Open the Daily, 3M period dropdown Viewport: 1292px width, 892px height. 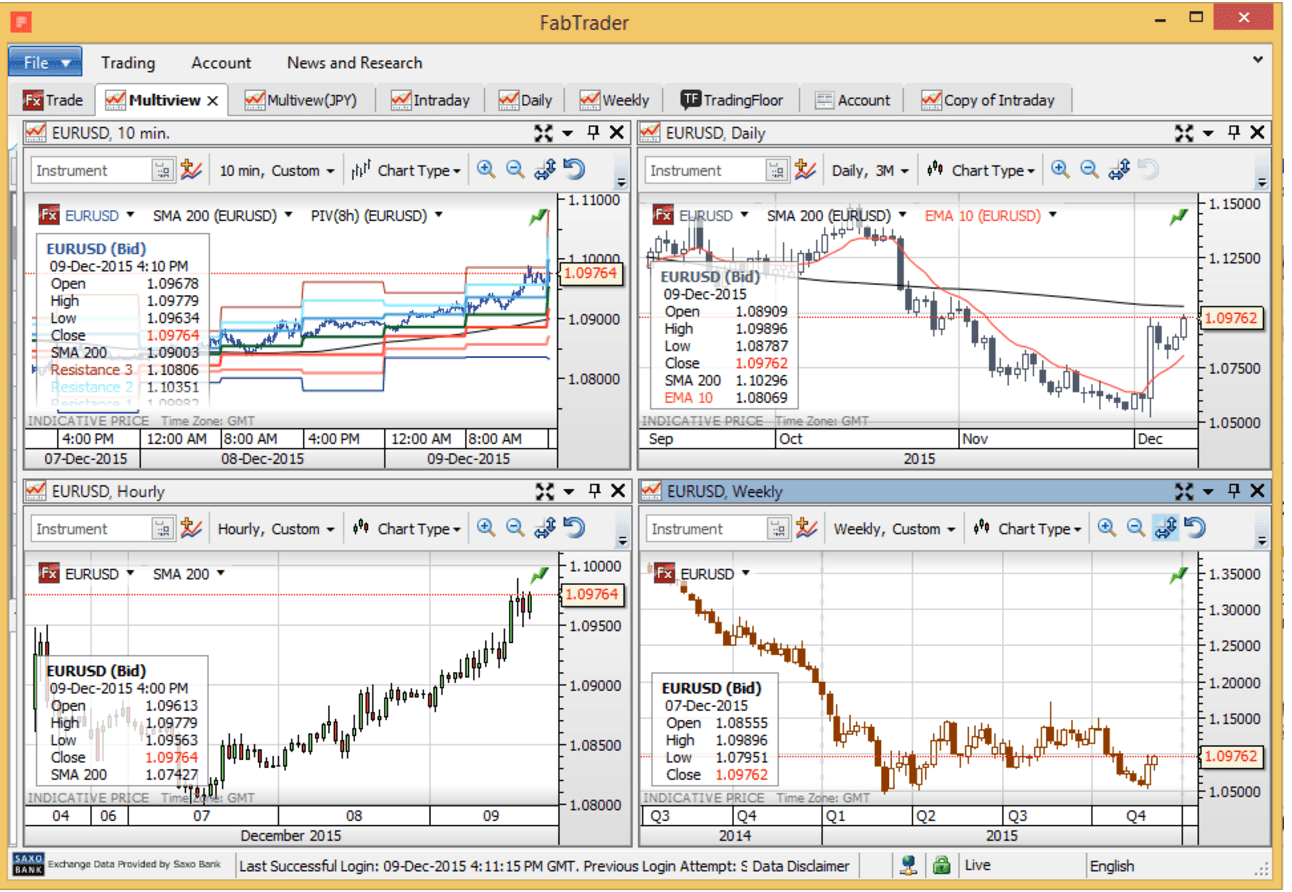pyautogui.click(x=870, y=170)
